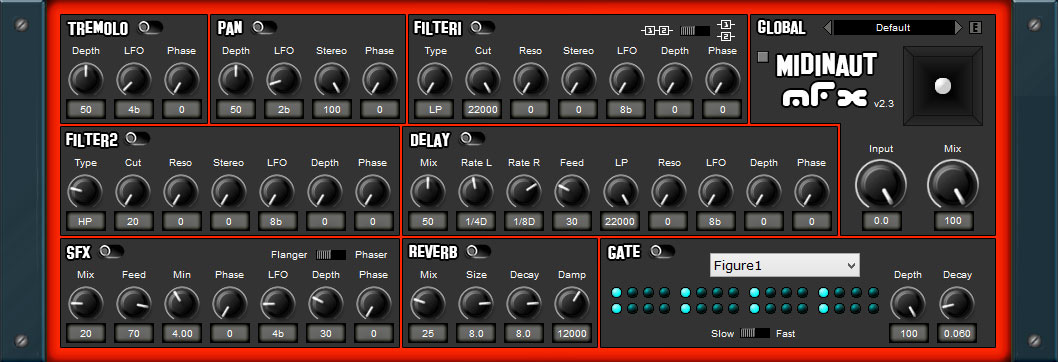This screenshot has height=362, width=1058.
Task: Click the last top-row gate step LED
Action: pos(873,292)
